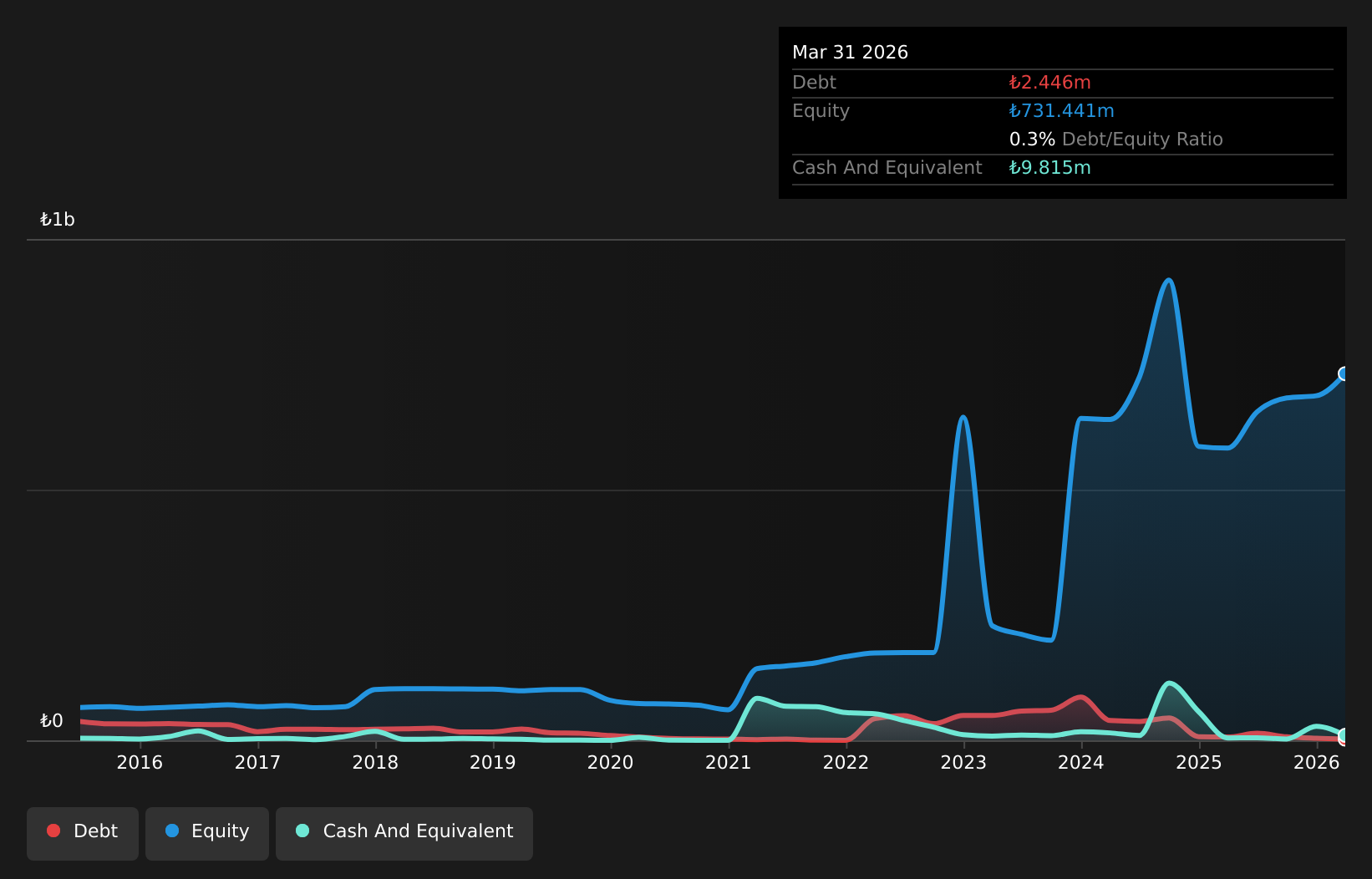The height and width of the screenshot is (879, 1372).
Task: Select the Equity data point marker at Mar 2026
Action: pyautogui.click(x=1344, y=373)
